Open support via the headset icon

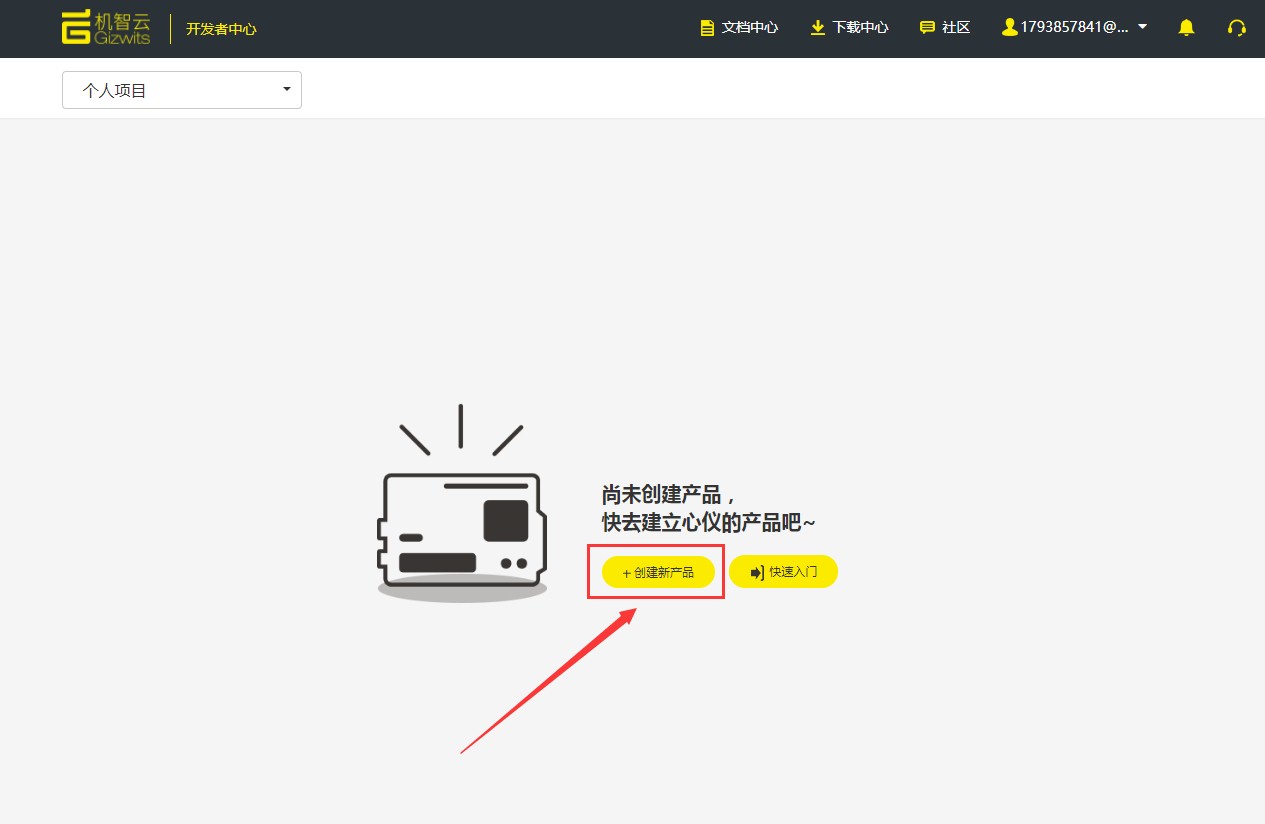point(1237,28)
